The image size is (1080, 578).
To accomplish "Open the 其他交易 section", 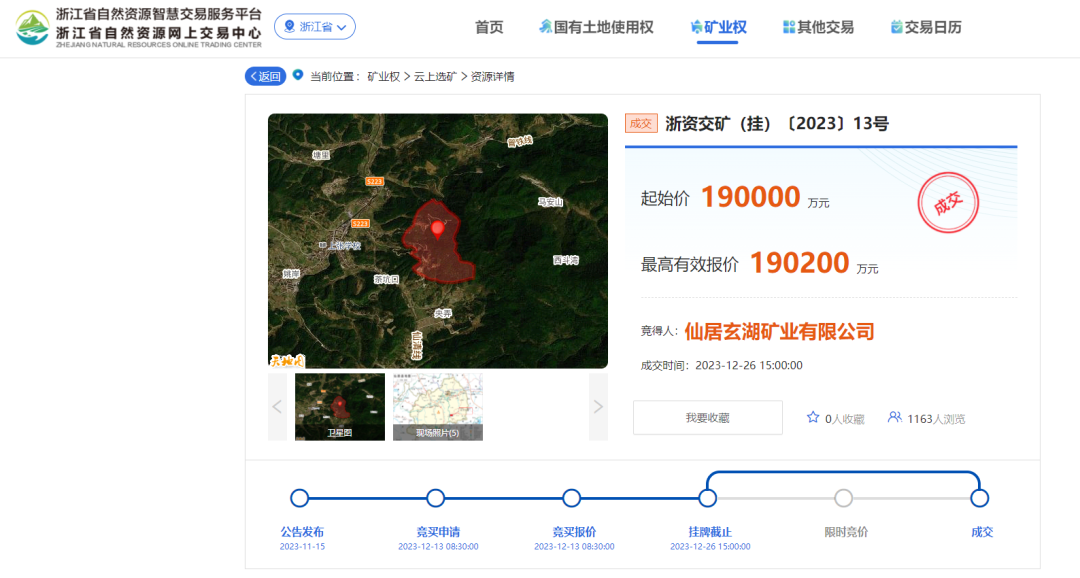I will point(818,27).
